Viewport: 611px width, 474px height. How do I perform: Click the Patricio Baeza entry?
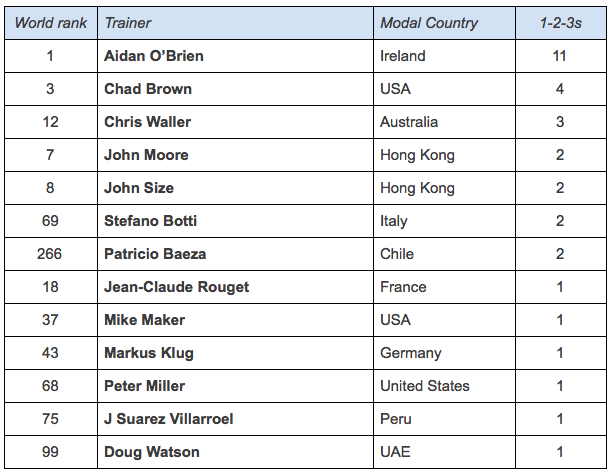coord(155,254)
